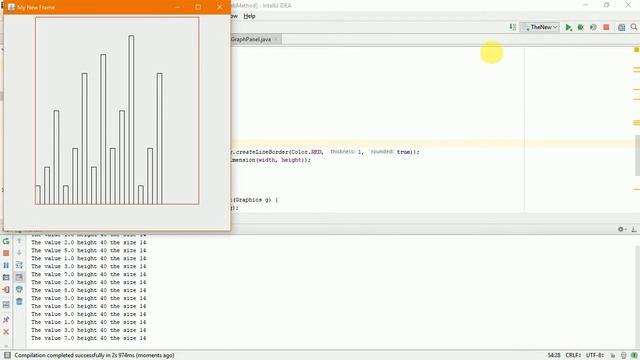Open Project Structure dialog

click(621, 27)
